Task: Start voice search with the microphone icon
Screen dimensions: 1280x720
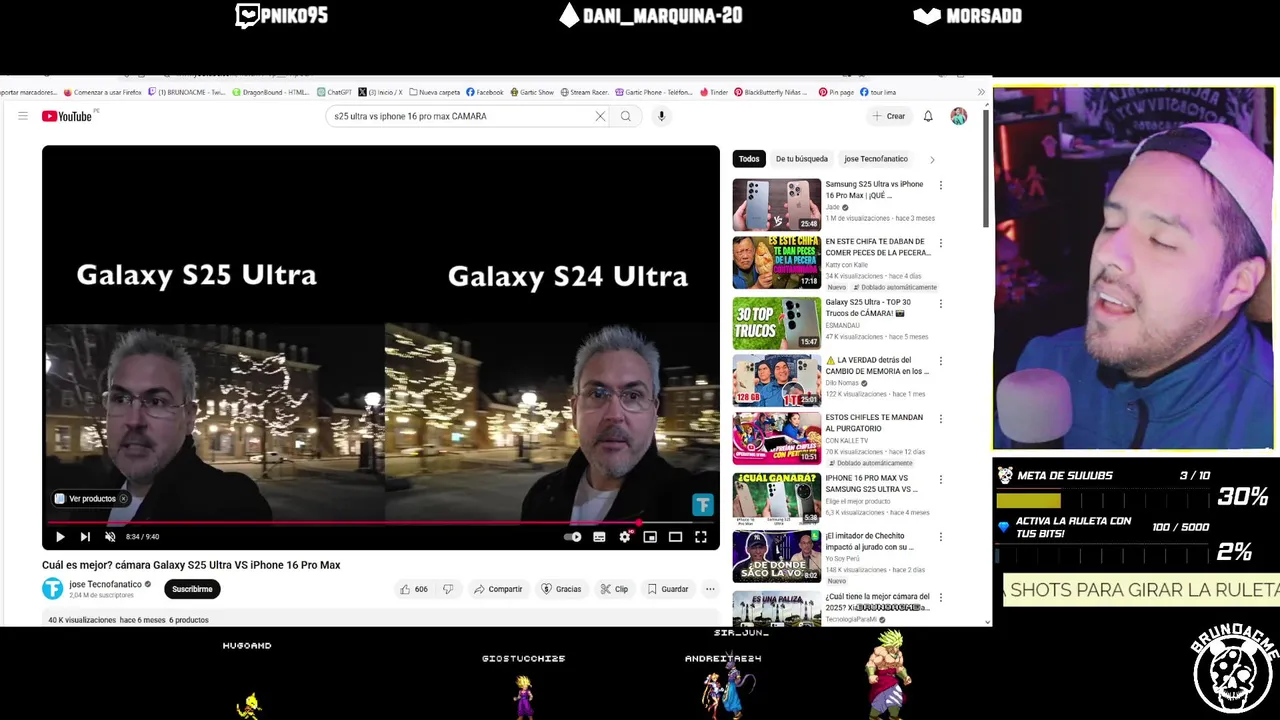Action: pos(661,116)
